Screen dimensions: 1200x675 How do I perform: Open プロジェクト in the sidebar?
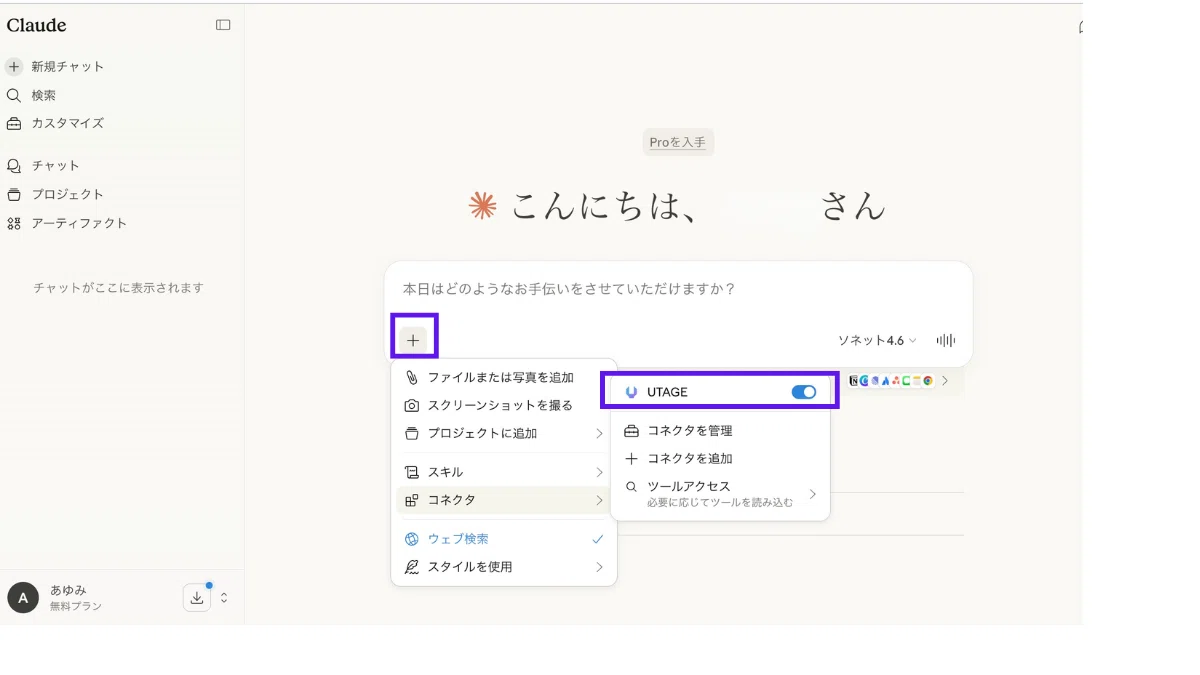[67, 194]
